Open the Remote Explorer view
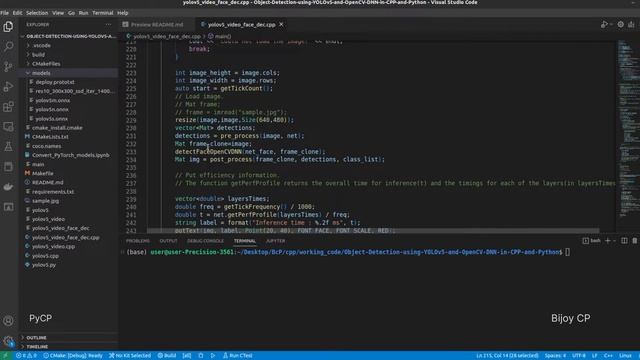Screen dimensions: 640x360 pyautogui.click(x=8, y=127)
